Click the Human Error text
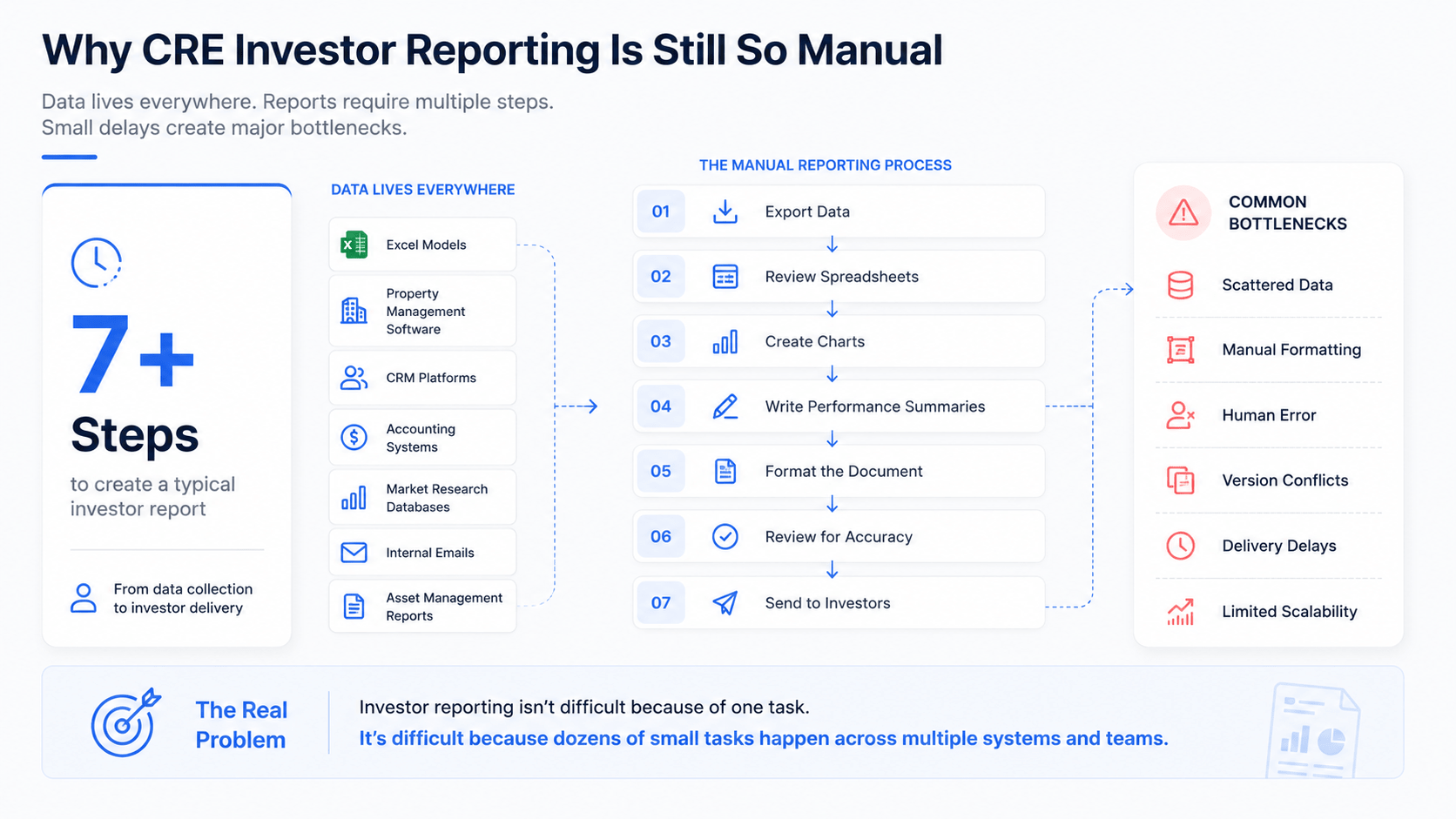The height and width of the screenshot is (819, 1456). (1269, 415)
